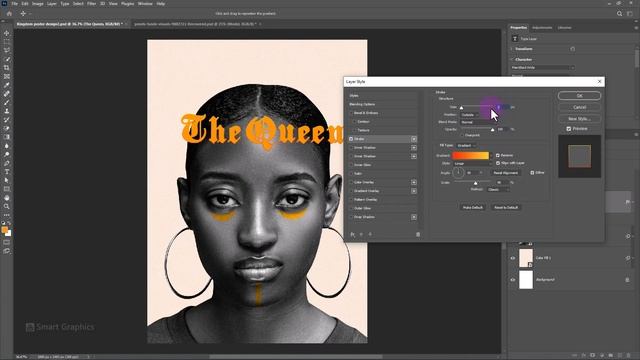
Task: Select the Brush tool
Action: click(7, 102)
